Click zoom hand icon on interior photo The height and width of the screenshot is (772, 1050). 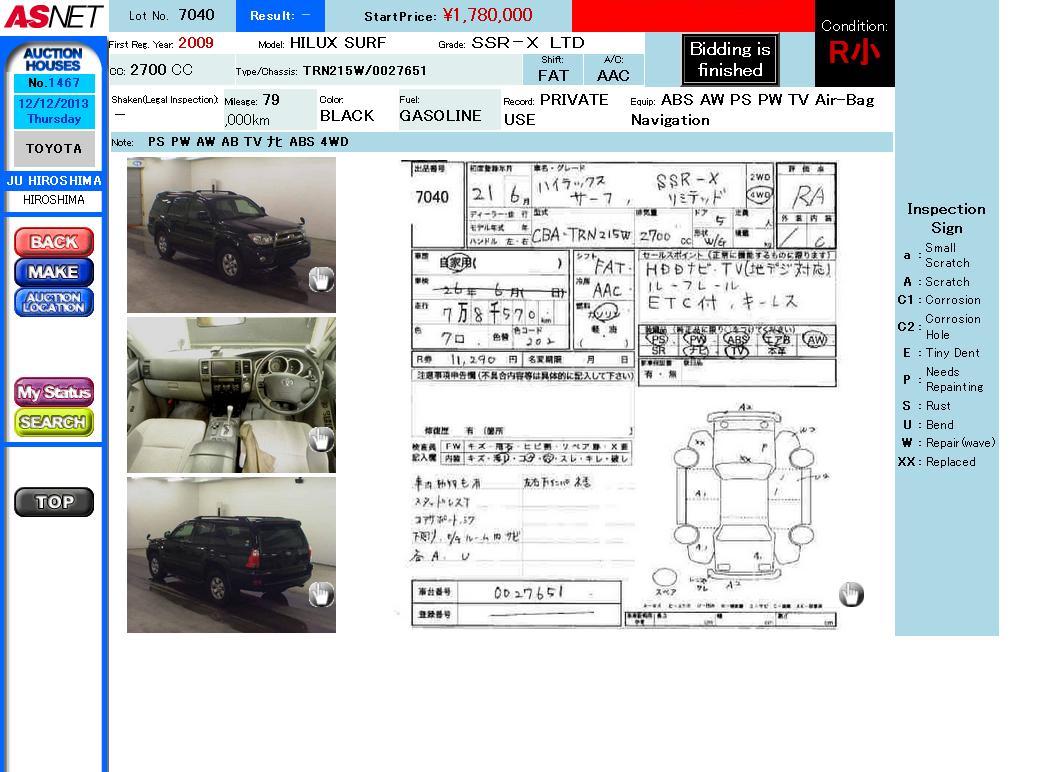pyautogui.click(x=321, y=439)
